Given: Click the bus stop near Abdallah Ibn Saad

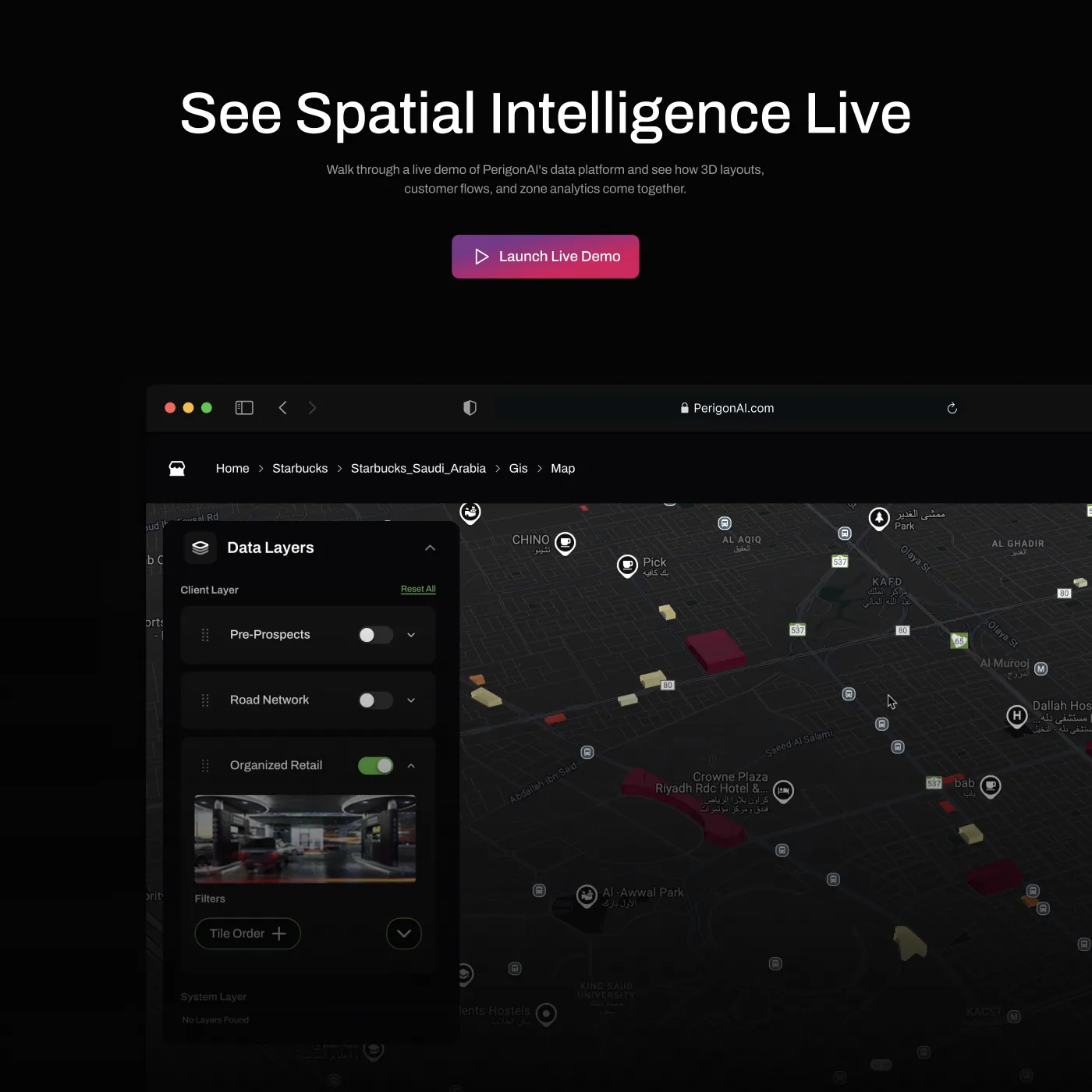Looking at the screenshot, I should [587, 752].
